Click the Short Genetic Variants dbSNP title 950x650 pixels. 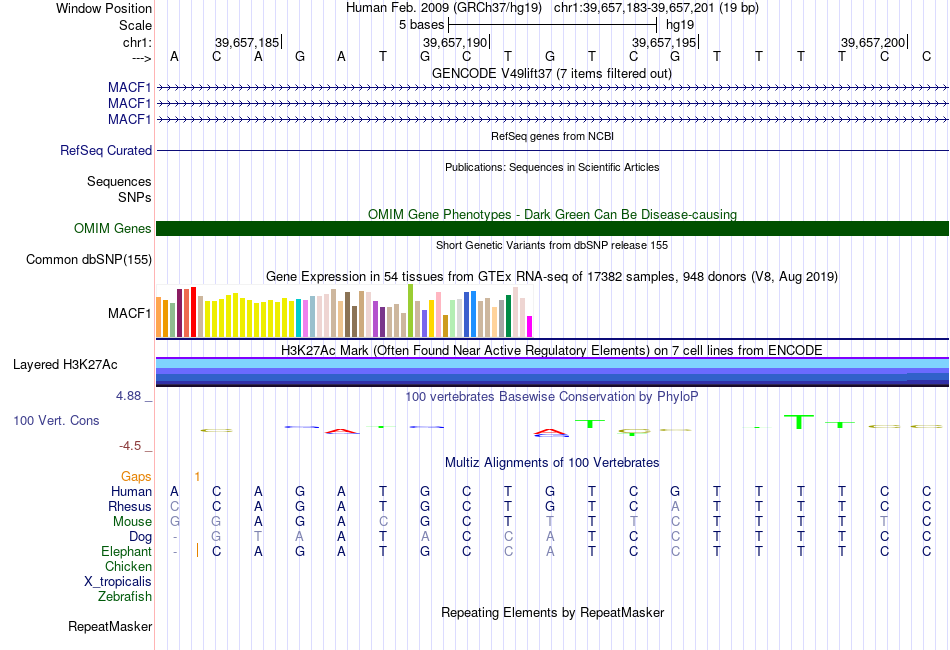[552, 245]
